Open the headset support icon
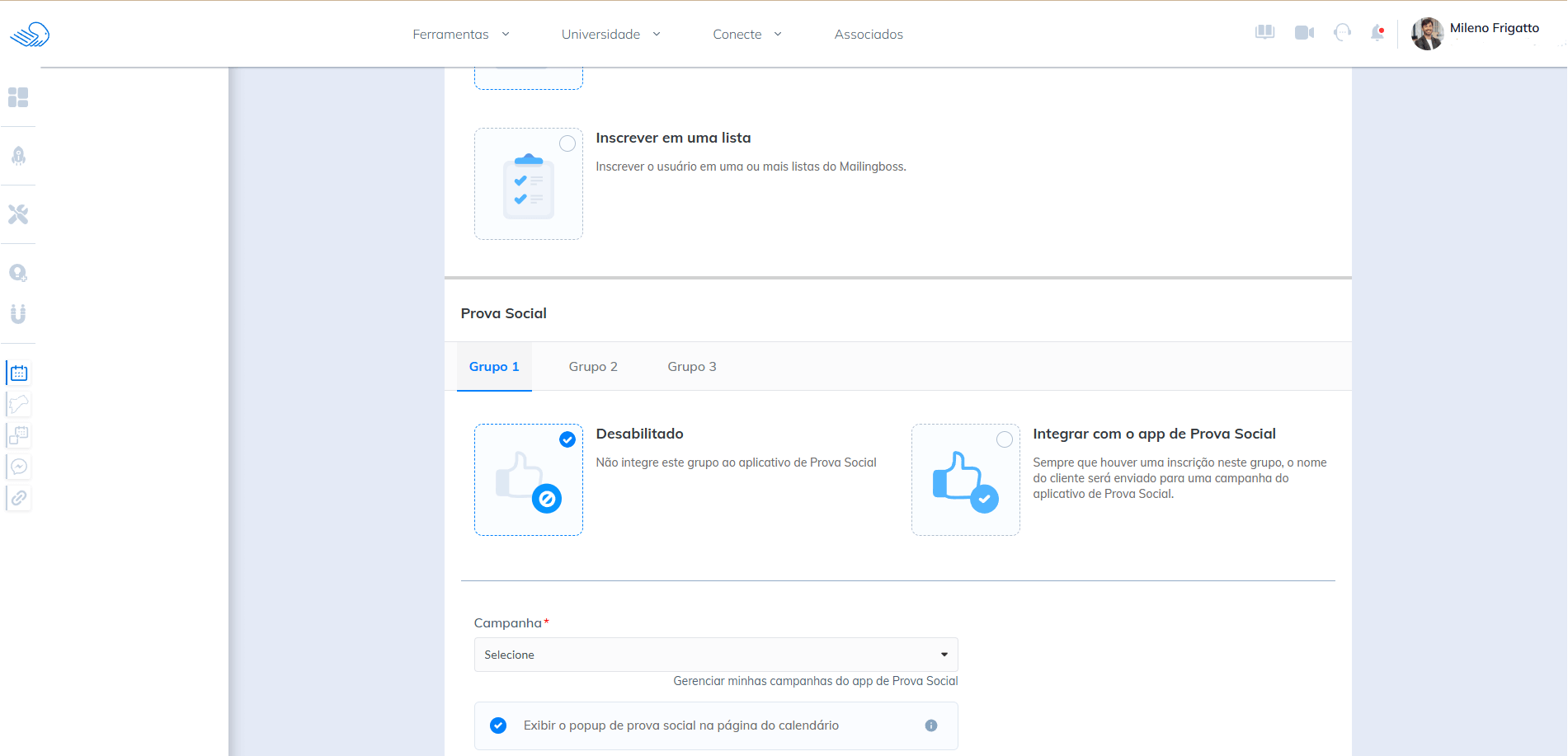1568x756 pixels. 1342,33
